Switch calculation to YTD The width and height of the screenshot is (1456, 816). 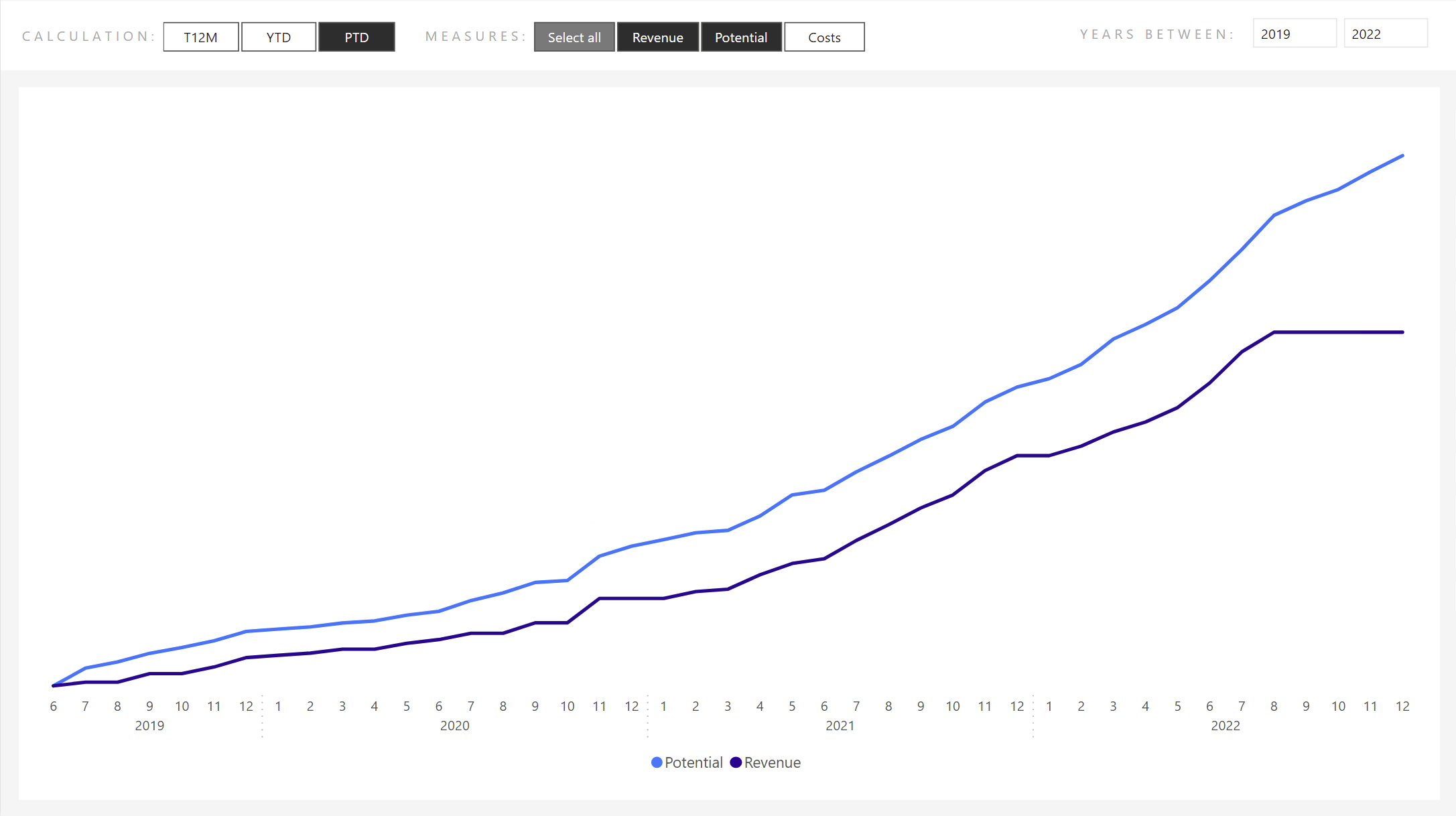279,37
